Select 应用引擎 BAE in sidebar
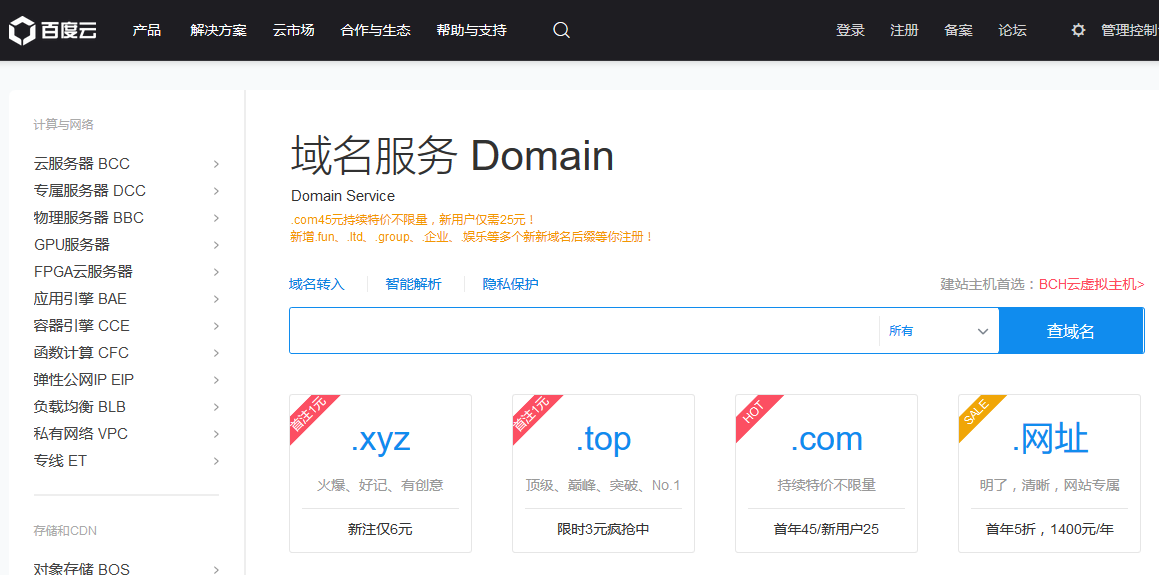Viewport: 1159px width, 575px height. 81,299
